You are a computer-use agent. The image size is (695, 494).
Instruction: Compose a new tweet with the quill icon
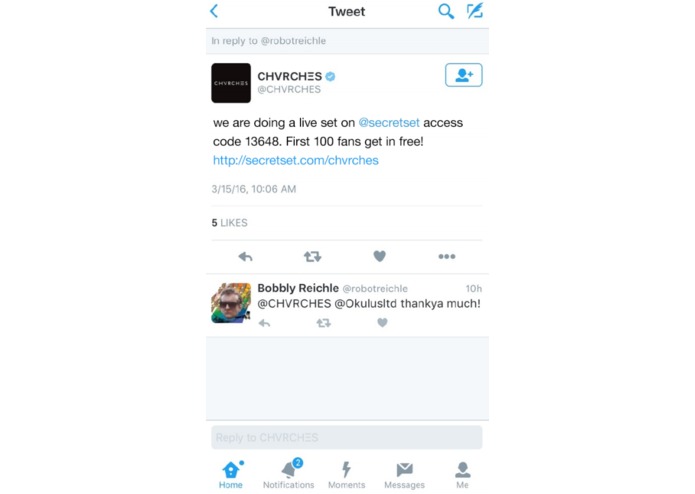pyautogui.click(x=475, y=11)
